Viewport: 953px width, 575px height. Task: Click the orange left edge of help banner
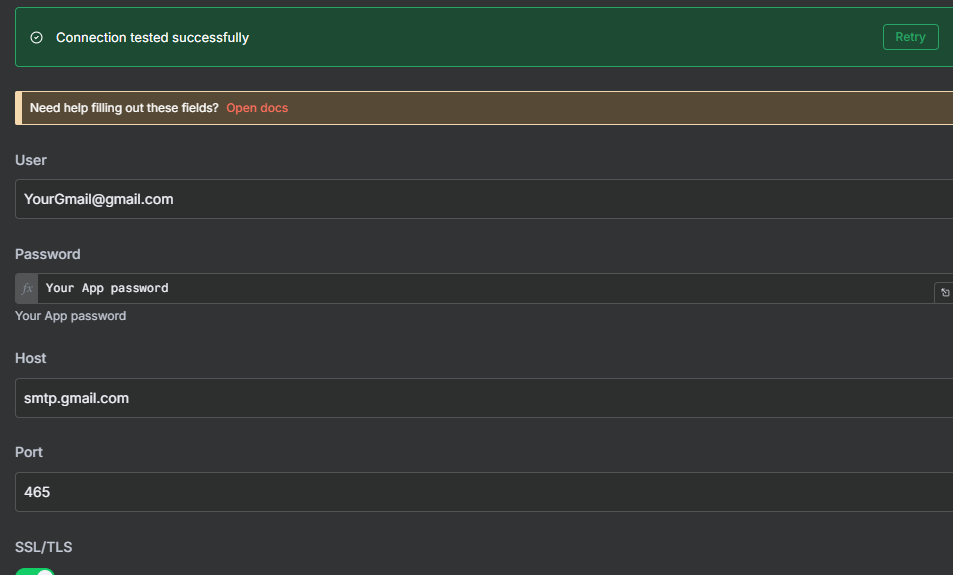(x=18, y=108)
